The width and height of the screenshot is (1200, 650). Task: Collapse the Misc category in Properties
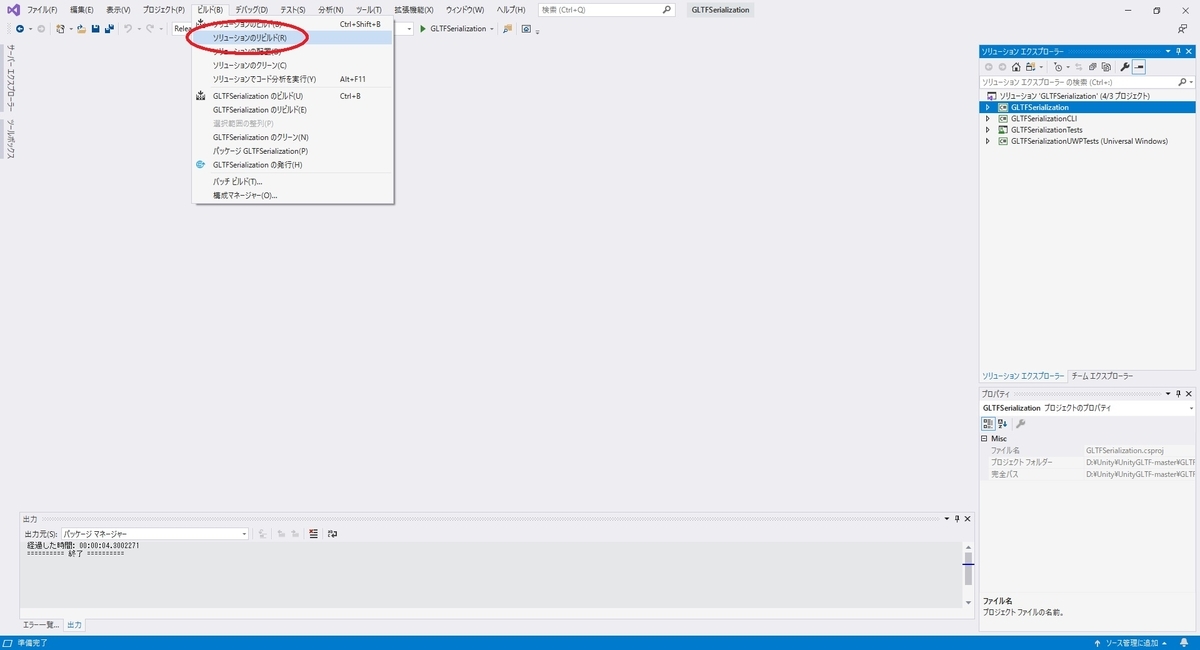click(x=985, y=438)
